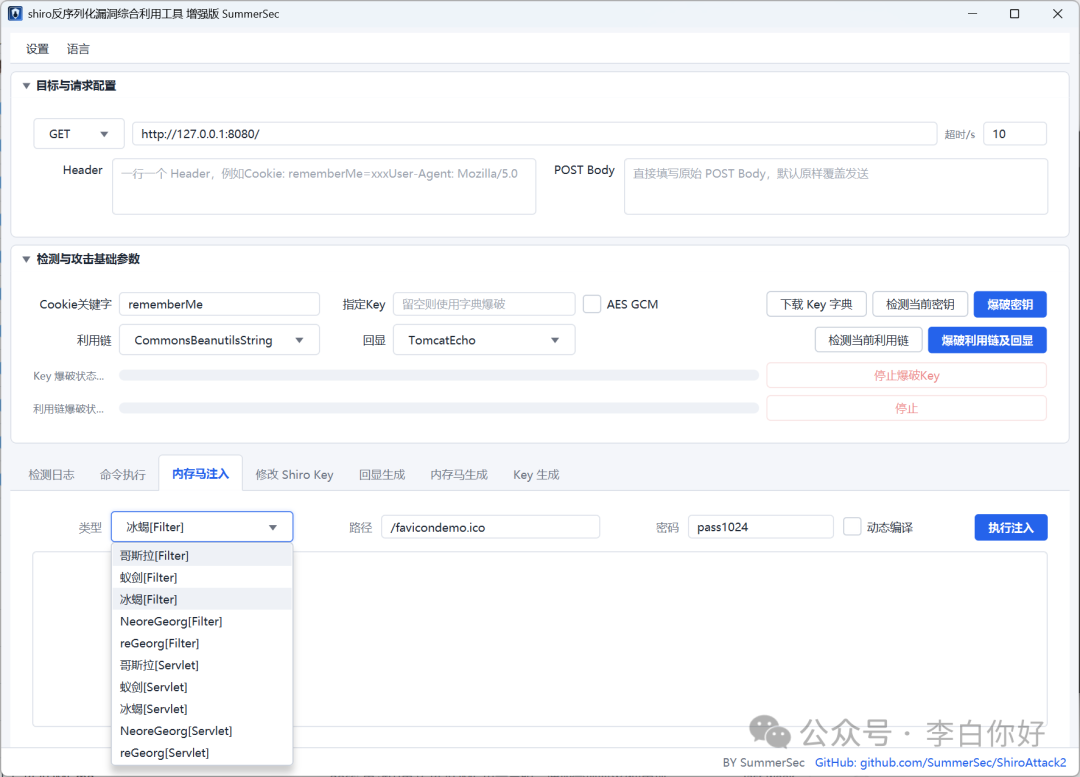The width and height of the screenshot is (1080, 777).
Task: Start key brute force with 爆破密钥
Action: point(1010,304)
